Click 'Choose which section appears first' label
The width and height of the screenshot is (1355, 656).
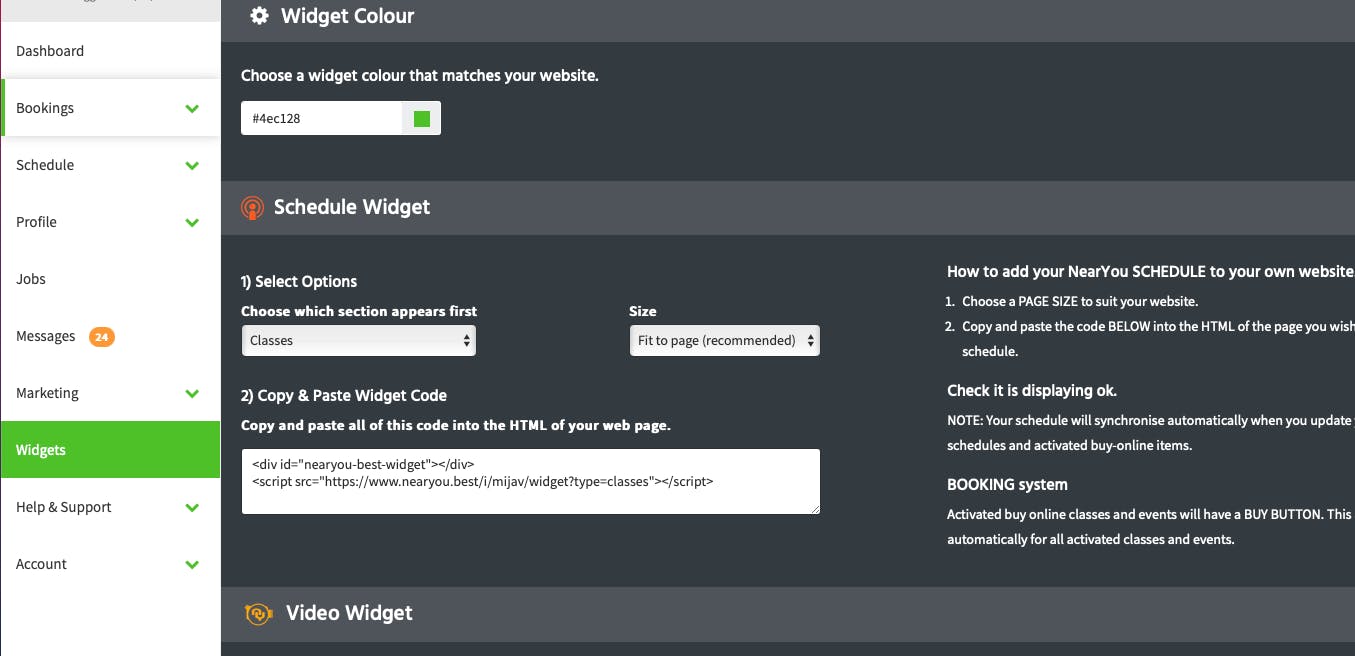[x=359, y=311]
